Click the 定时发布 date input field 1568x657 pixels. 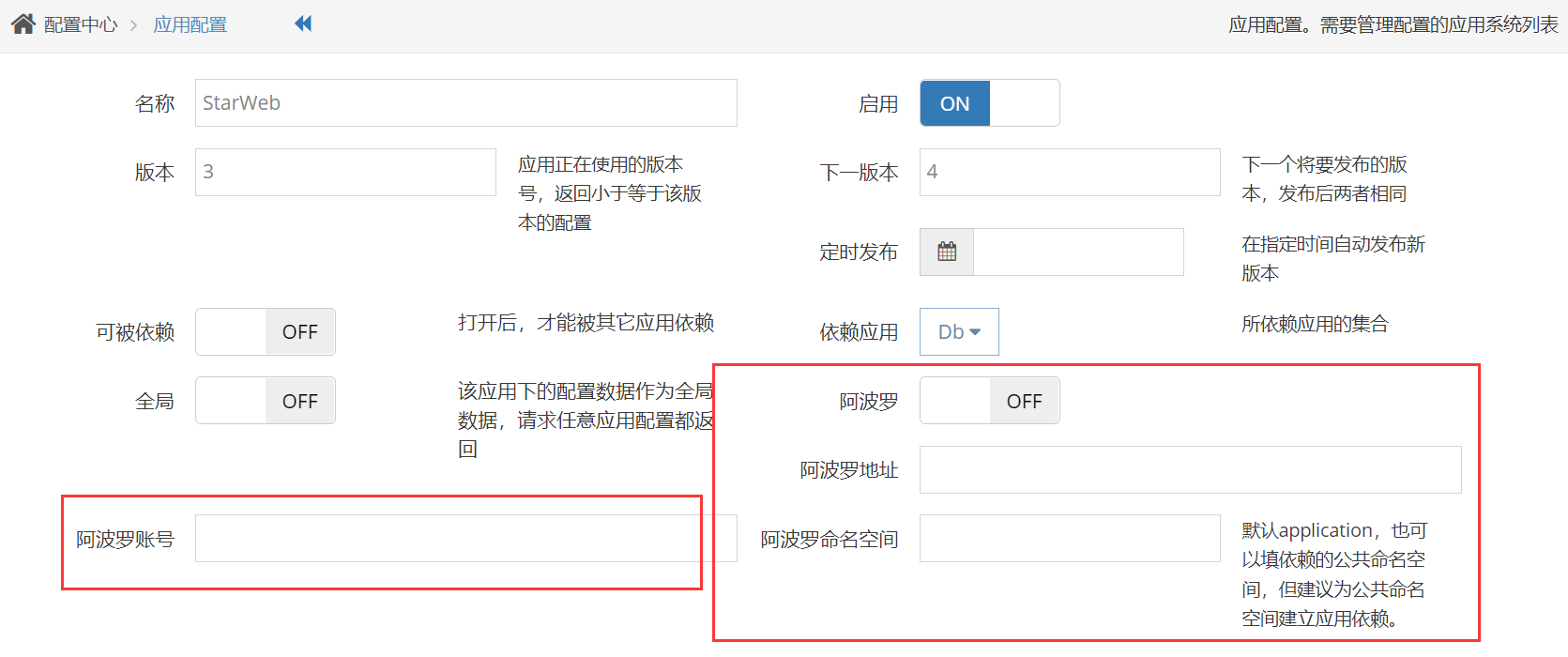point(1078,252)
